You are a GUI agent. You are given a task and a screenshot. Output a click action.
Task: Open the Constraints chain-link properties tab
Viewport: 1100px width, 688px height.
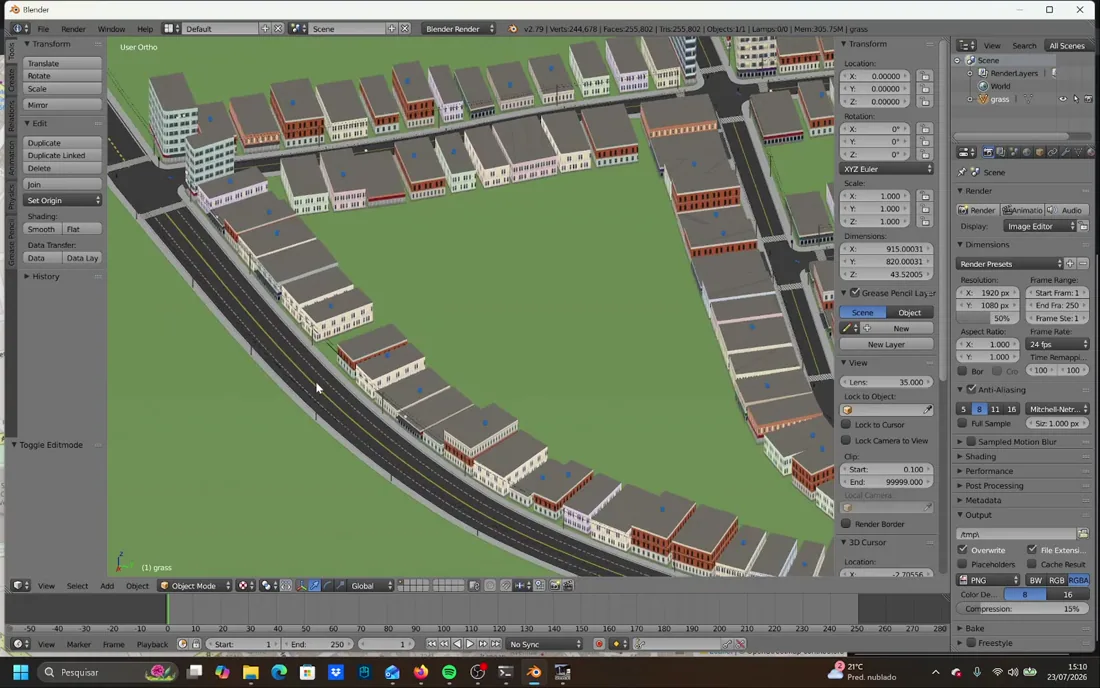coord(1052,152)
